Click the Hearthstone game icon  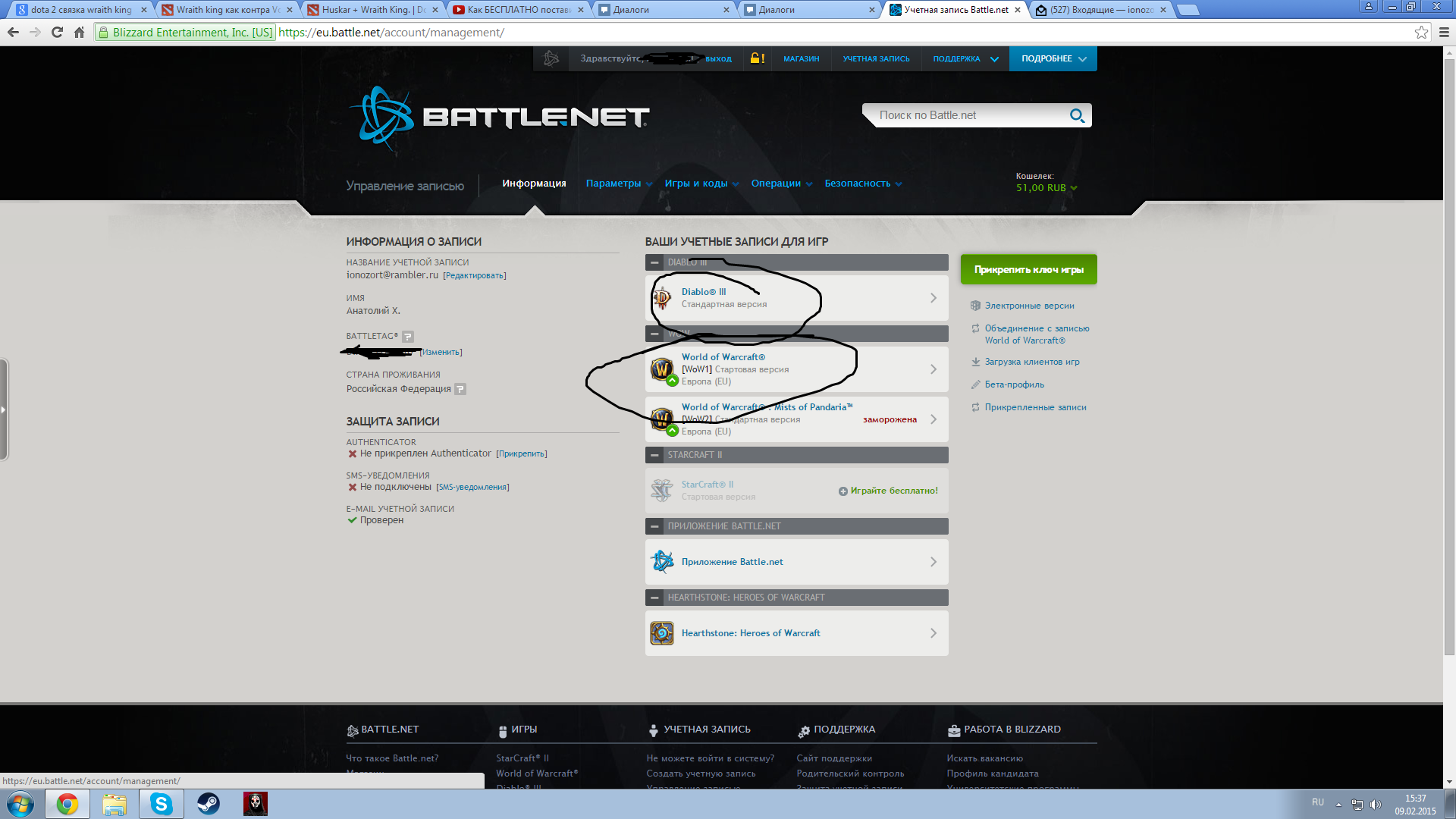coord(662,633)
